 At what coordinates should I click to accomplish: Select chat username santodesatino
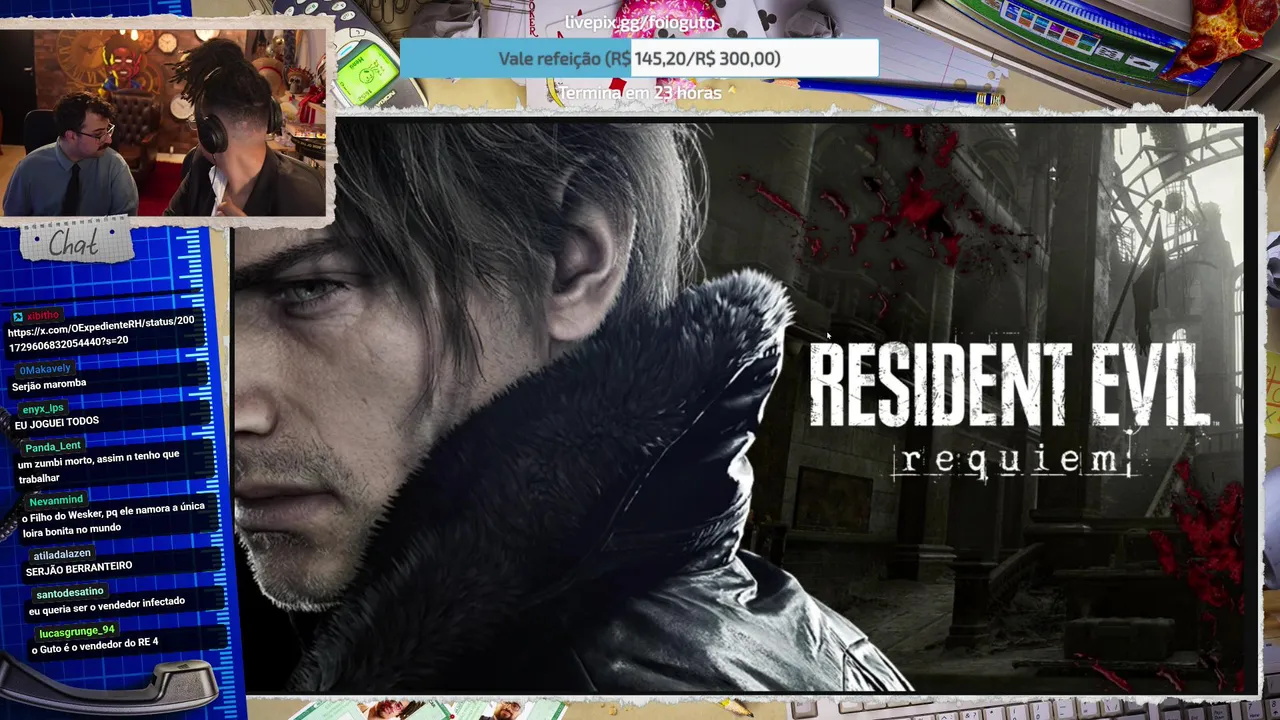point(70,592)
